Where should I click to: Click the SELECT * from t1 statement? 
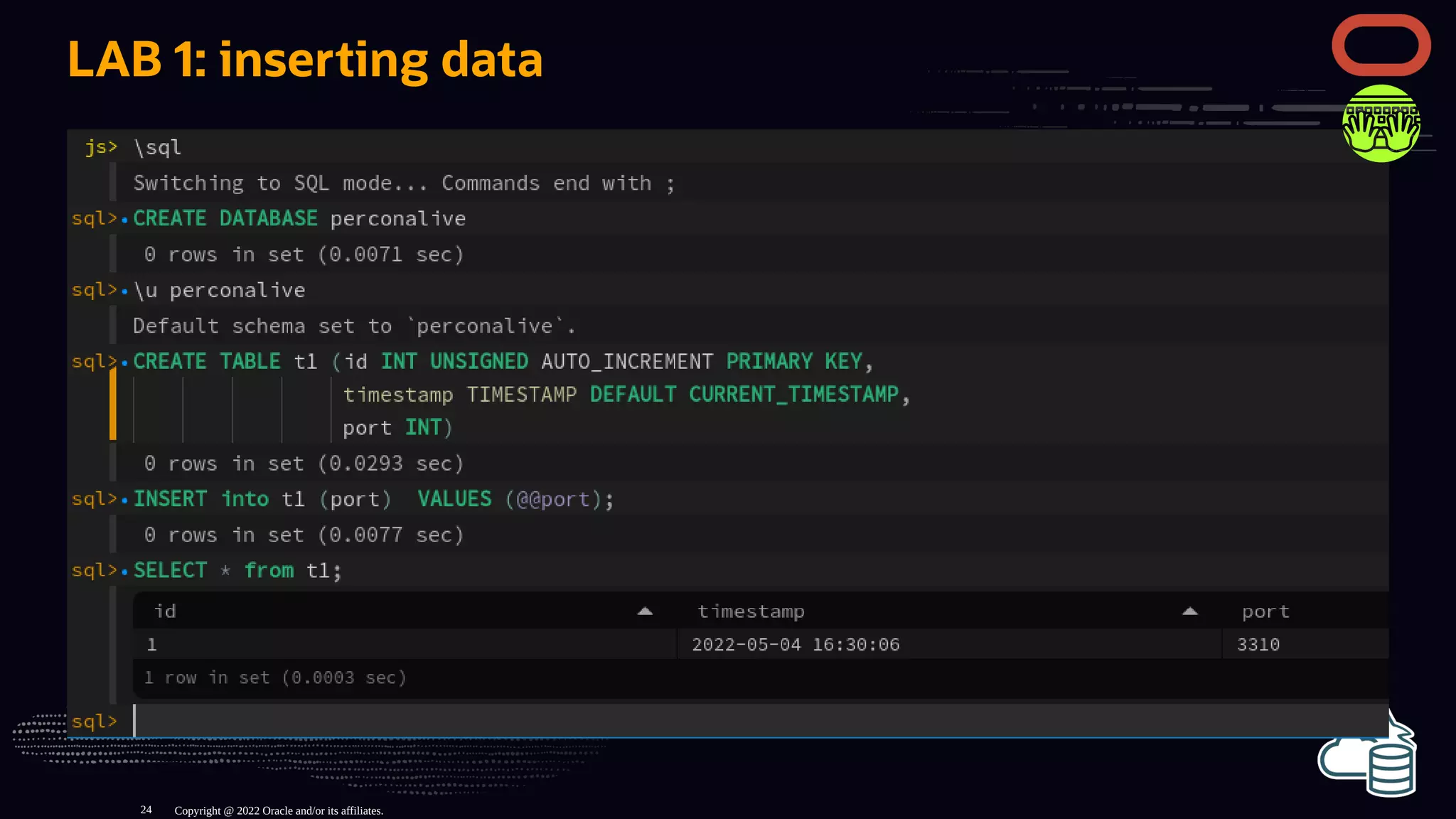point(237,570)
